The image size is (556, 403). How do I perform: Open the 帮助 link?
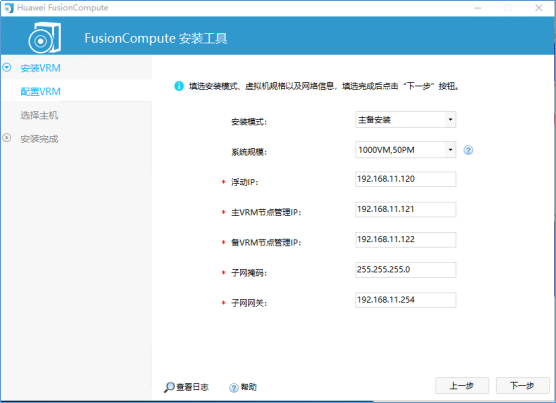point(249,387)
